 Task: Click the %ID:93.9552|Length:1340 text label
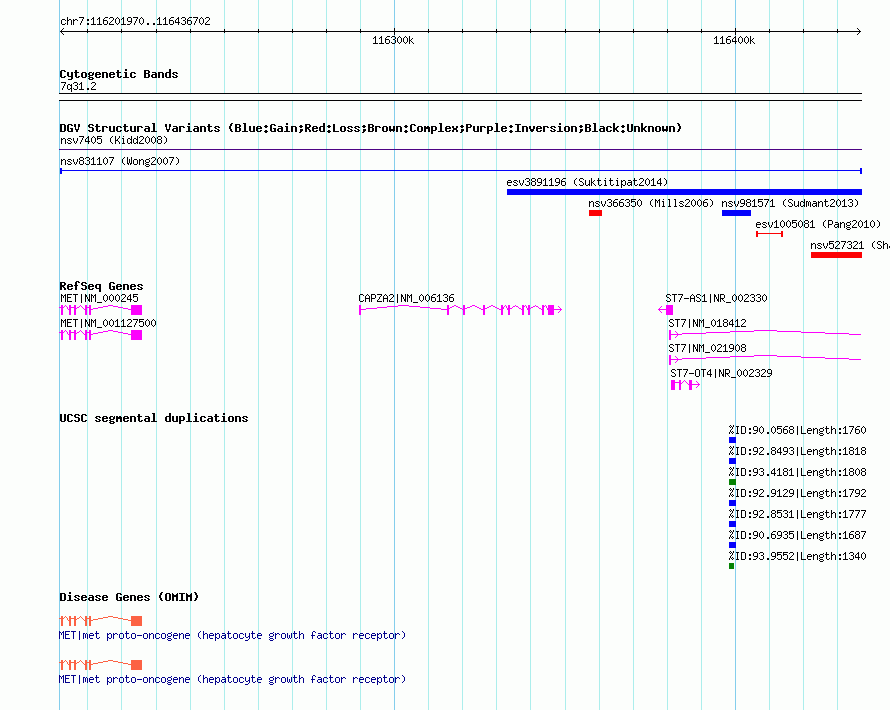pos(797,556)
